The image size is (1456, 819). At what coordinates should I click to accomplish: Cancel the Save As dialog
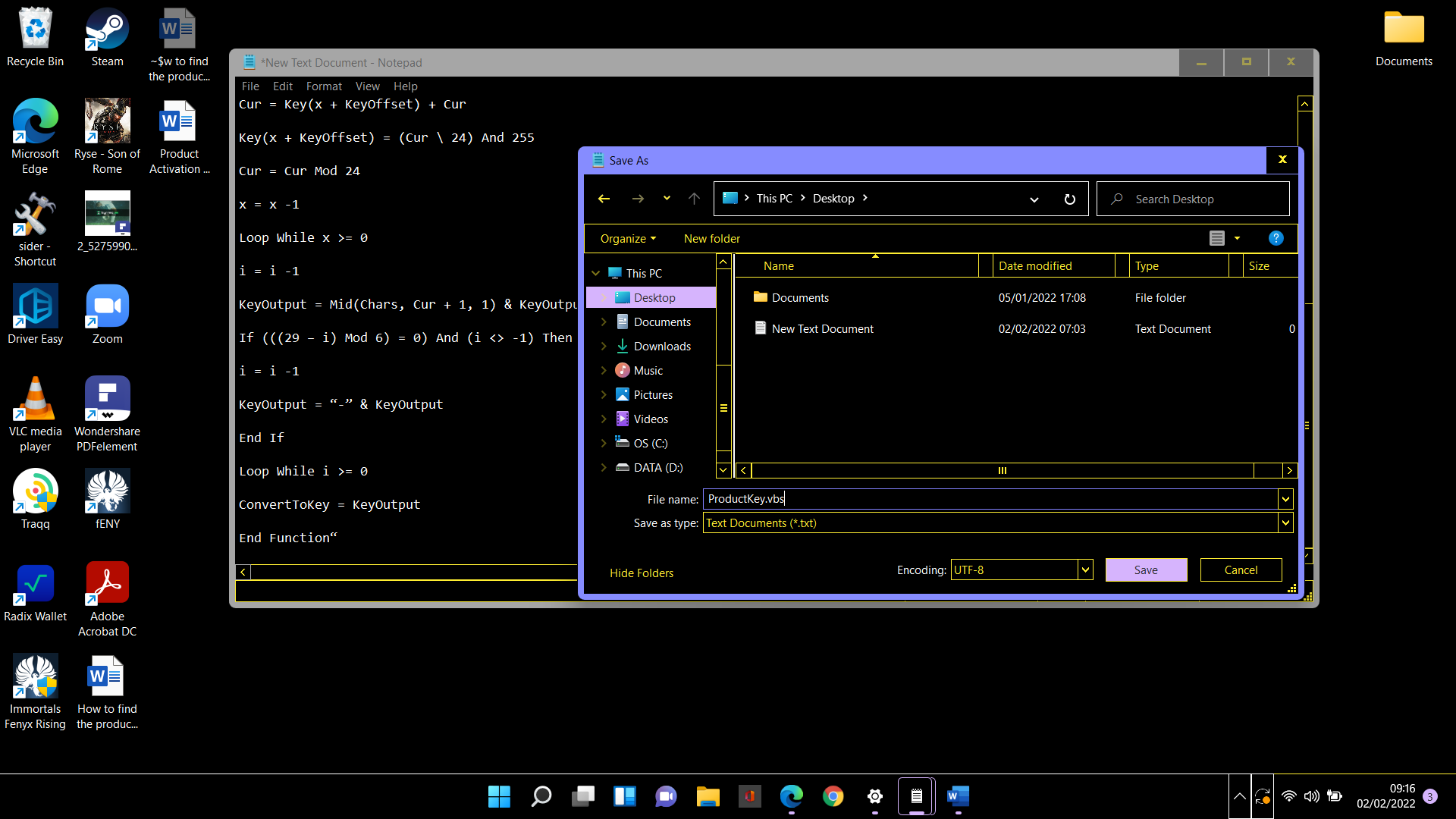point(1240,570)
